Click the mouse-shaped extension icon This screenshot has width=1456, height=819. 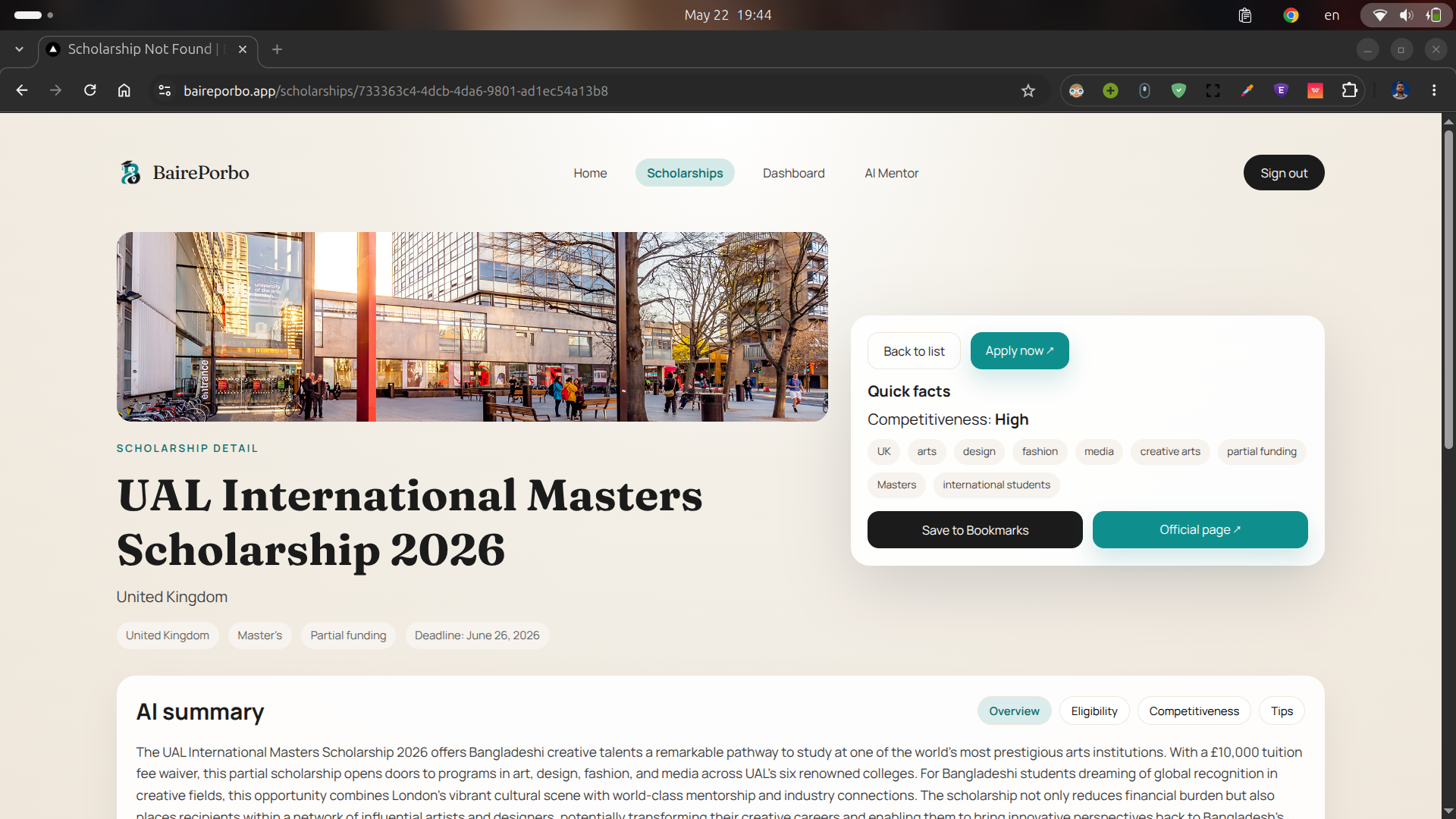click(x=1144, y=90)
